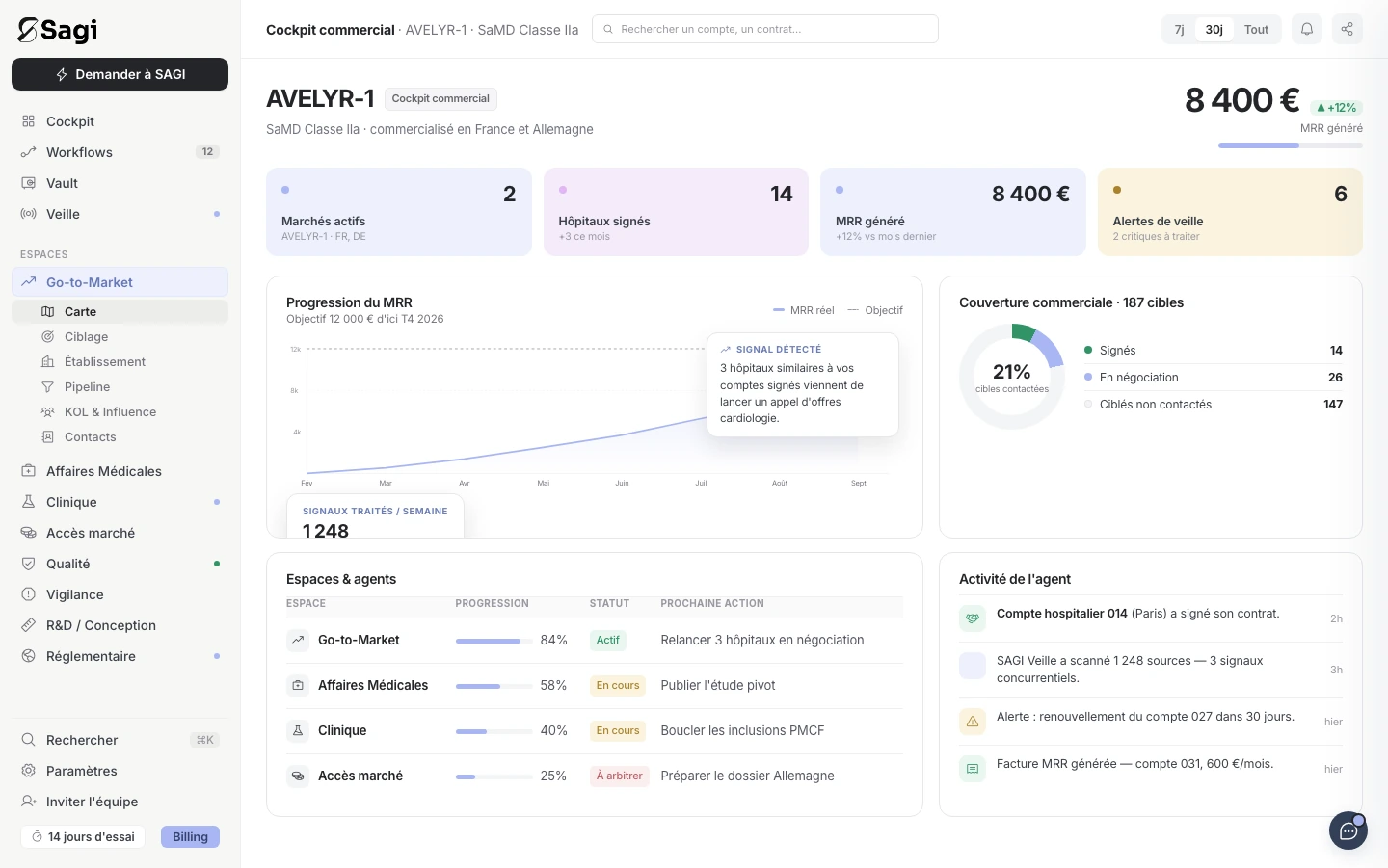Click the Signaux traités / semaine card
The width and height of the screenshot is (1388, 868).
pyautogui.click(x=375, y=516)
